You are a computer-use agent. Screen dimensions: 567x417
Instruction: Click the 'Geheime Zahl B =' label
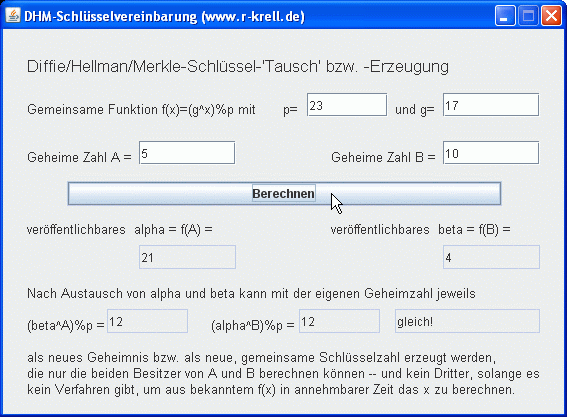(383, 157)
